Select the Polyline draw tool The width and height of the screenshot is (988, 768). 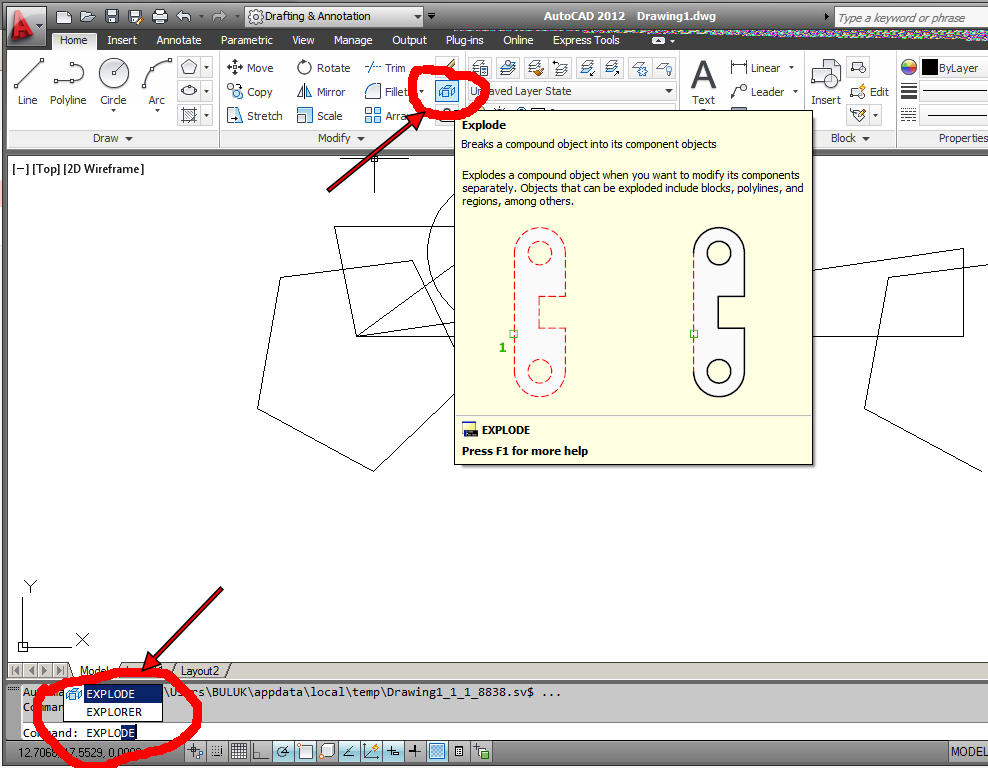click(68, 82)
